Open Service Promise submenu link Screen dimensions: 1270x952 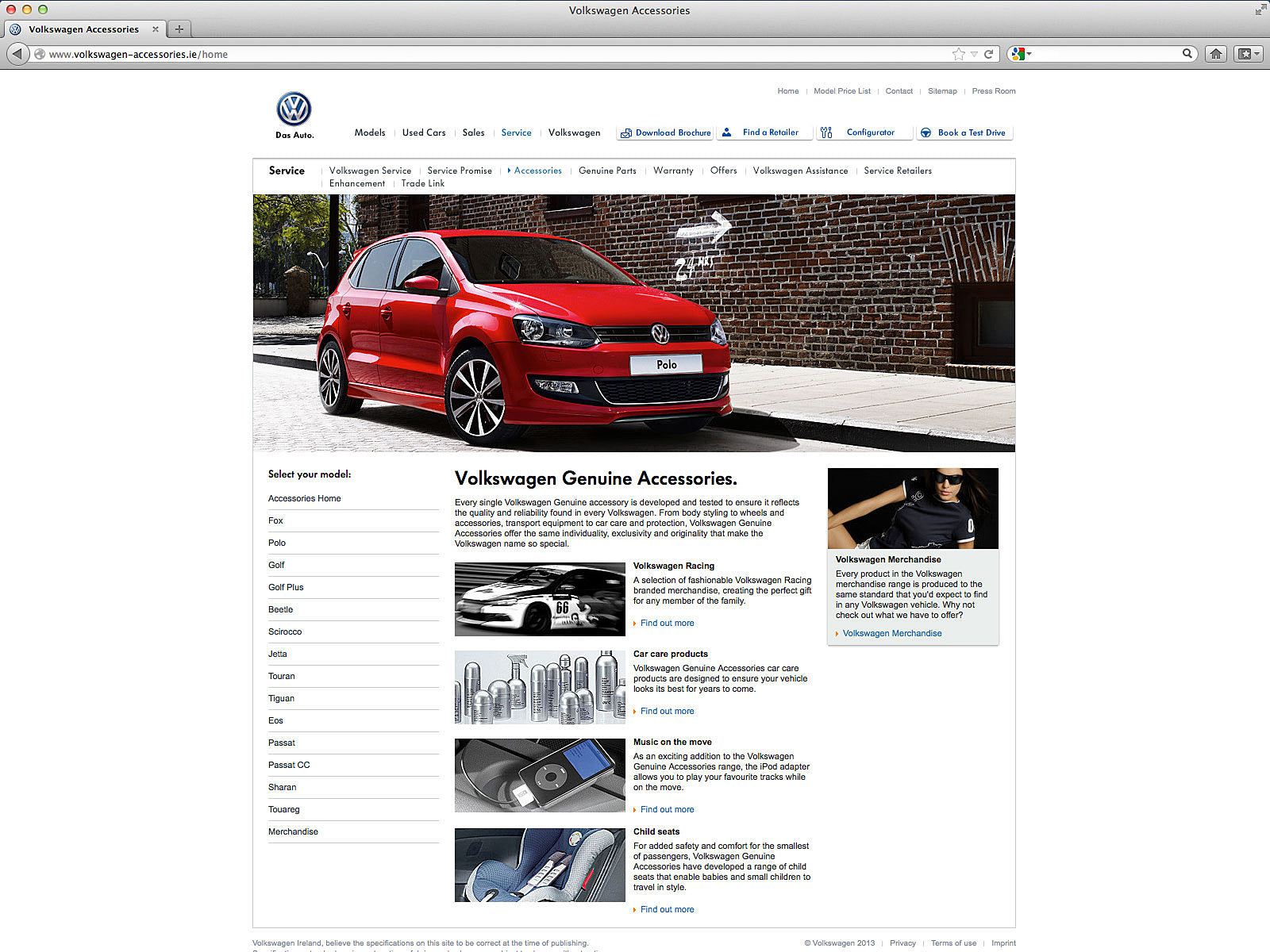click(x=460, y=171)
